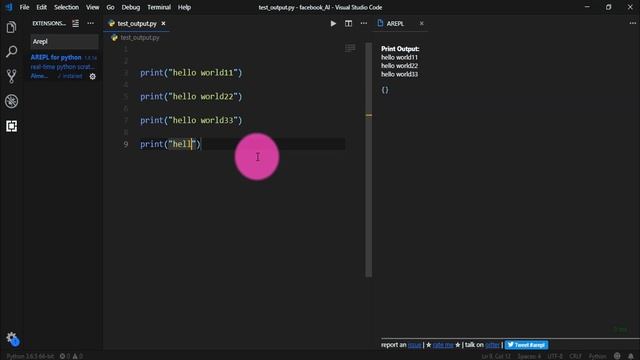Change indentation via Spaces: 4
Viewport: 640px width, 360px height.
[x=529, y=356]
